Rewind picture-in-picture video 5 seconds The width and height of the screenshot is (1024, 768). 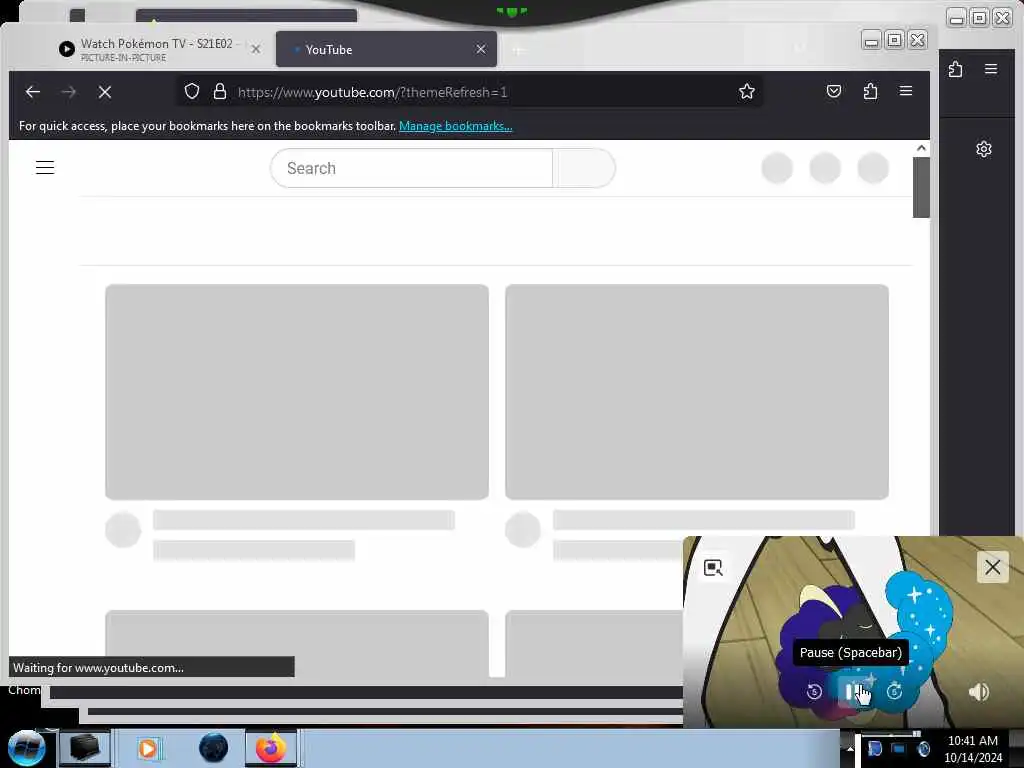tap(814, 692)
